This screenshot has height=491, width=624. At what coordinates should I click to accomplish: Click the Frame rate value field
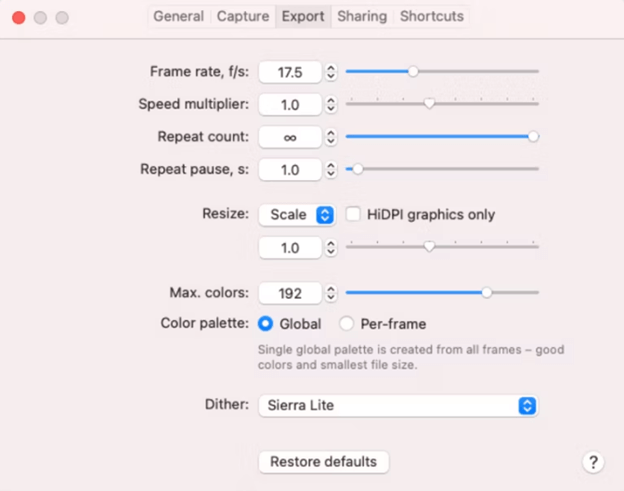290,72
